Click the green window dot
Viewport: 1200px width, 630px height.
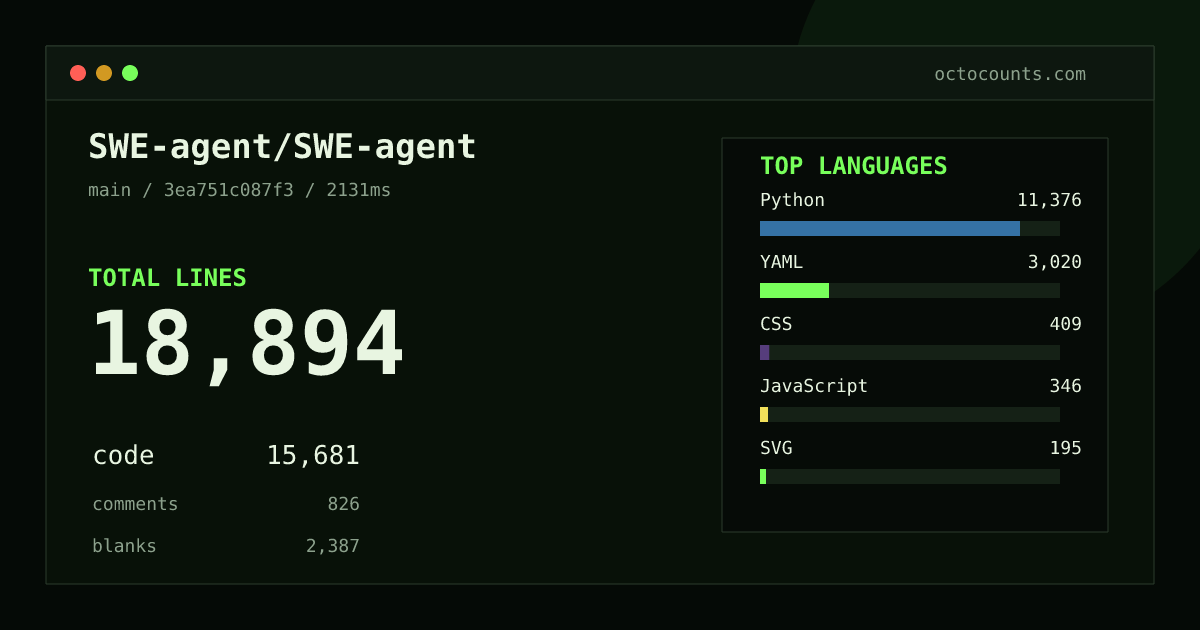pyautogui.click(x=130, y=73)
